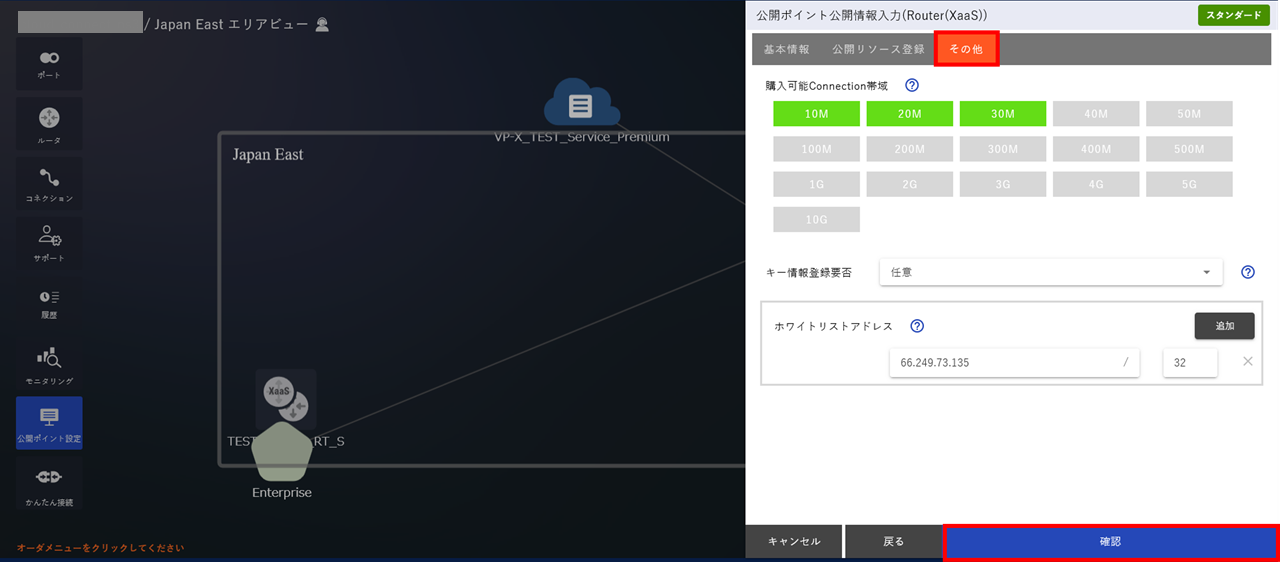Enable the 500M bandwidth option
Viewport: 1280px width, 562px height.
point(1189,149)
